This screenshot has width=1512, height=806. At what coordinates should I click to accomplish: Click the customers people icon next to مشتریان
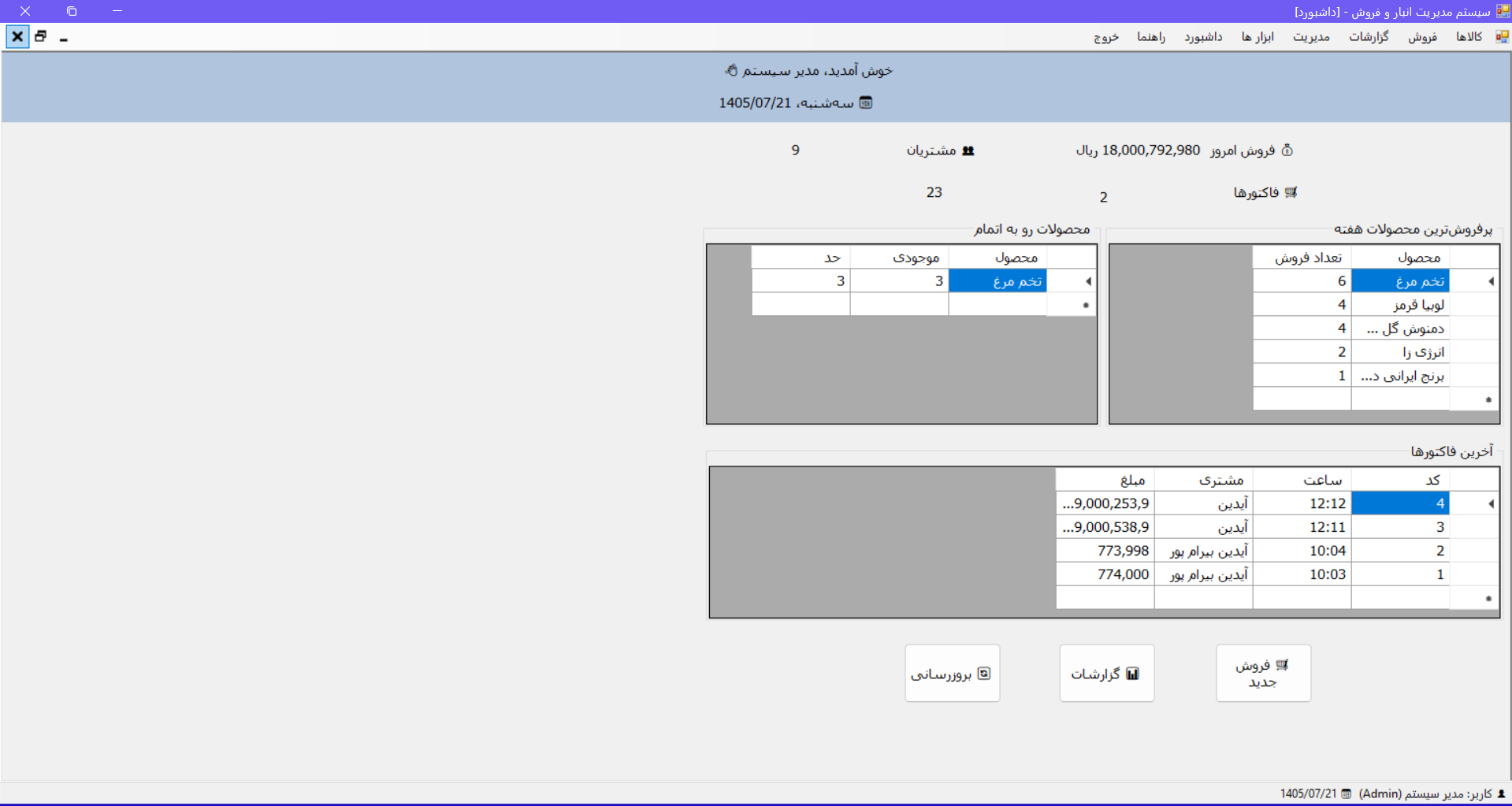(x=968, y=150)
